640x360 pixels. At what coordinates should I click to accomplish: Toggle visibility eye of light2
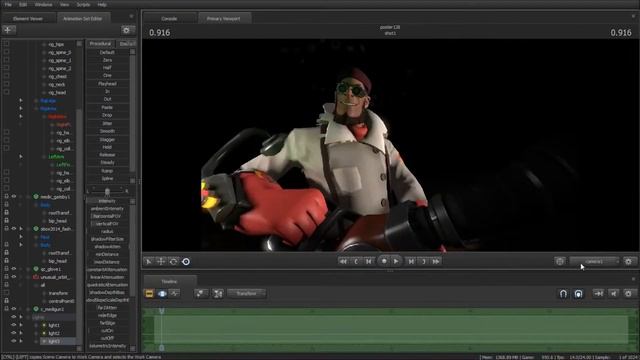click(13, 333)
